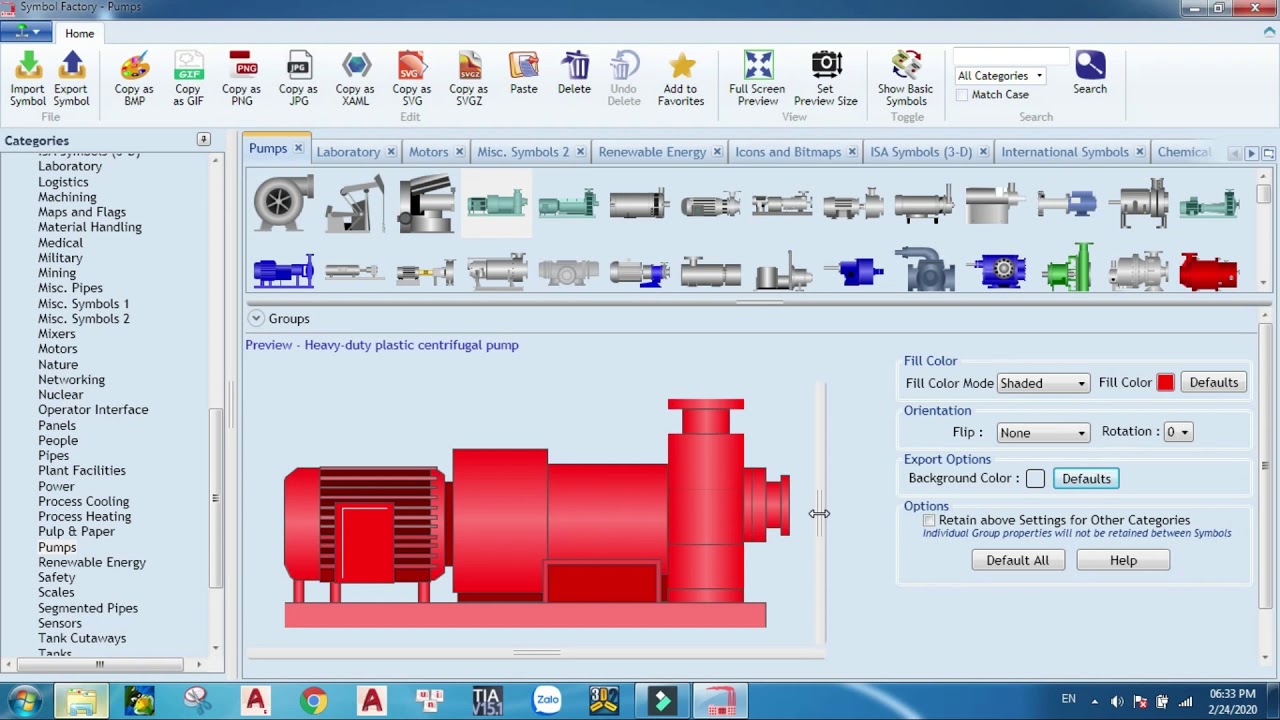Select Pumps in Categories list

pyautogui.click(x=57, y=547)
